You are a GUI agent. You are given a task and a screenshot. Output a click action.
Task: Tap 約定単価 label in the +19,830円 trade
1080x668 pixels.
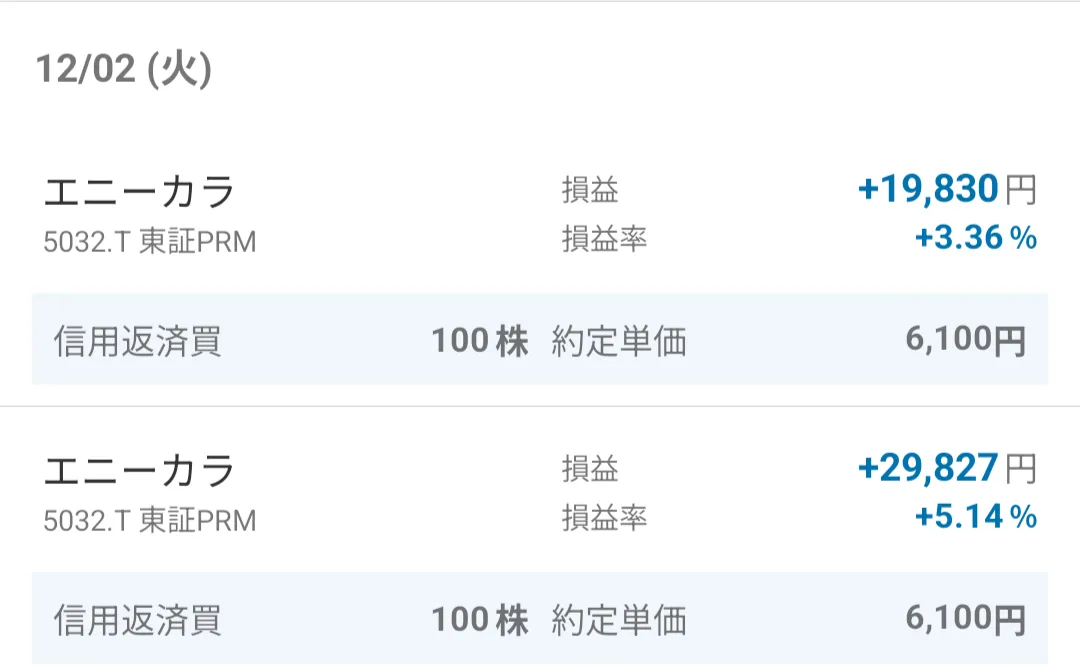coord(619,342)
